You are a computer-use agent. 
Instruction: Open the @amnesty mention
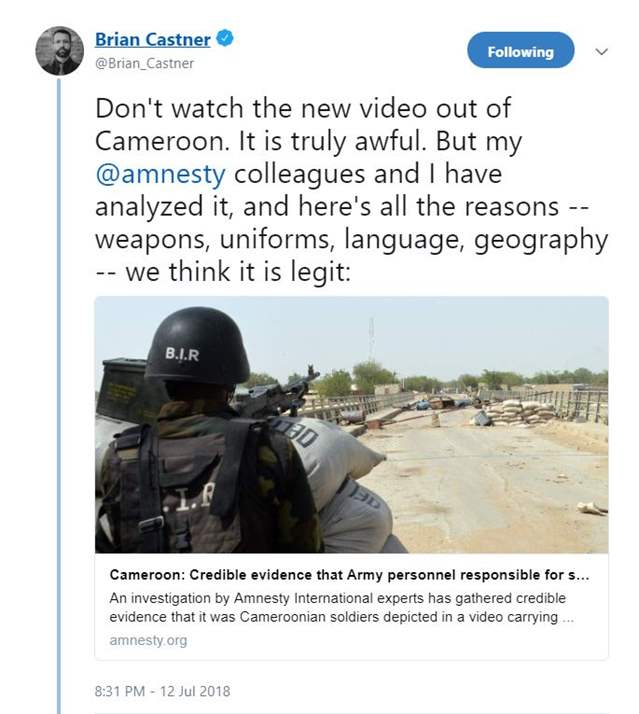(160, 172)
